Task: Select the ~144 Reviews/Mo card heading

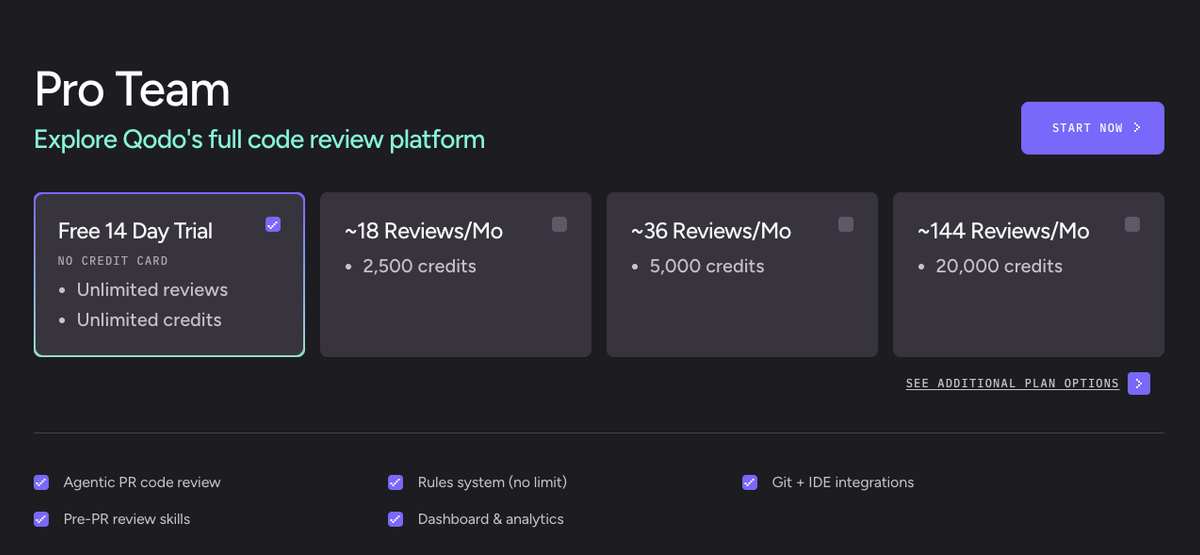Action: (1003, 231)
